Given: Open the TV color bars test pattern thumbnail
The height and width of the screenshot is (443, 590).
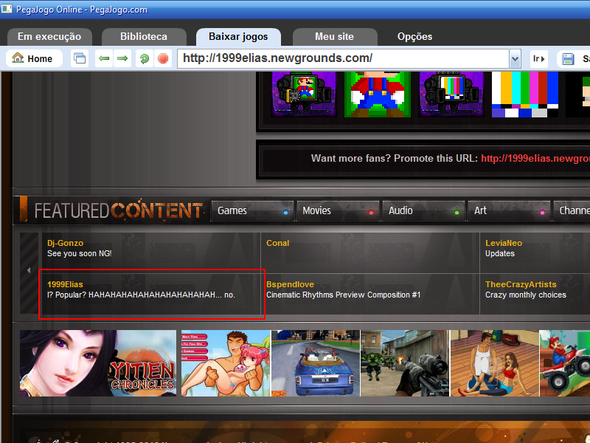Looking at the screenshot, I should (525, 94).
